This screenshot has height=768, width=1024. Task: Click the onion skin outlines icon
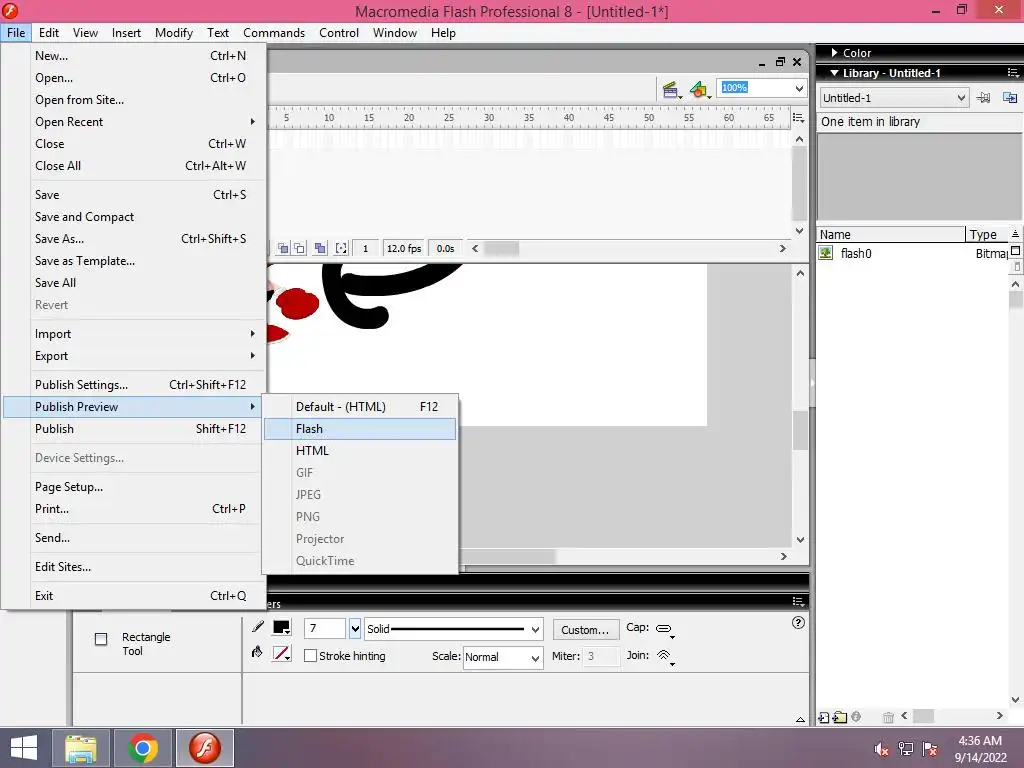[299, 249]
